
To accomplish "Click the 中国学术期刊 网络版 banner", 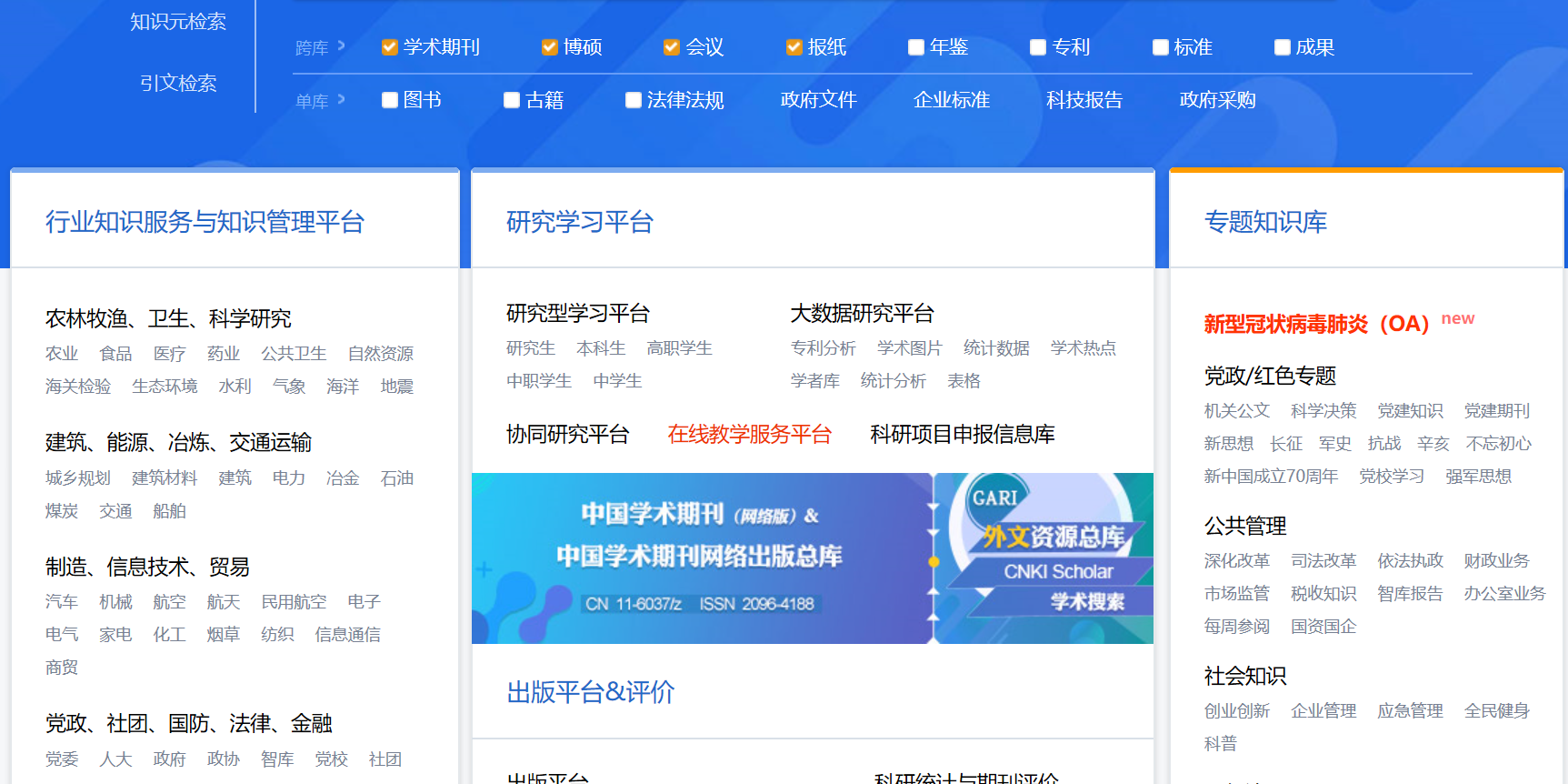I will tap(702, 558).
